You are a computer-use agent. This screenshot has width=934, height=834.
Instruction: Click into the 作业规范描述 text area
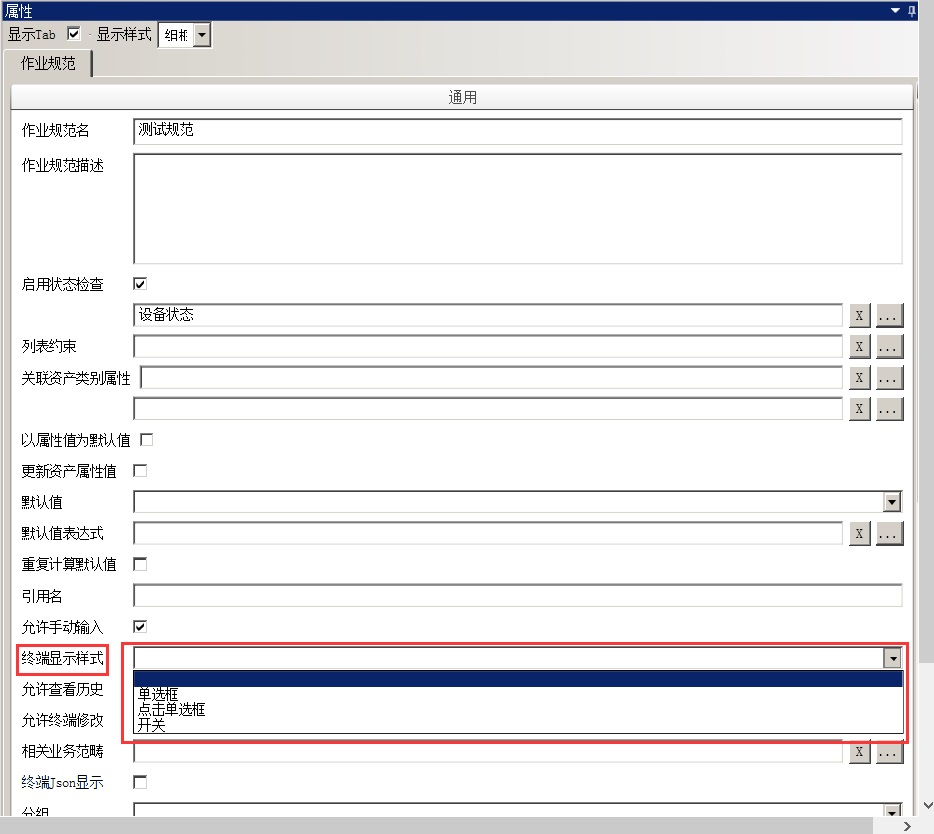(x=517, y=208)
